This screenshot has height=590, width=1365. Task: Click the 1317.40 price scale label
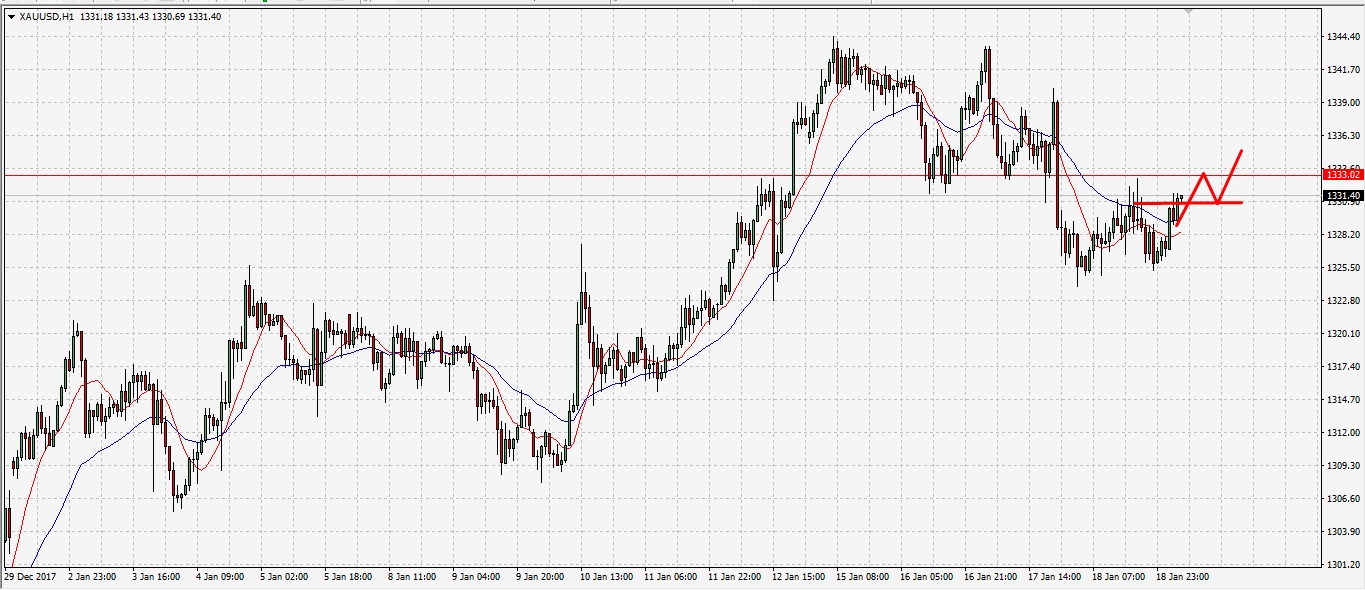[1342, 367]
